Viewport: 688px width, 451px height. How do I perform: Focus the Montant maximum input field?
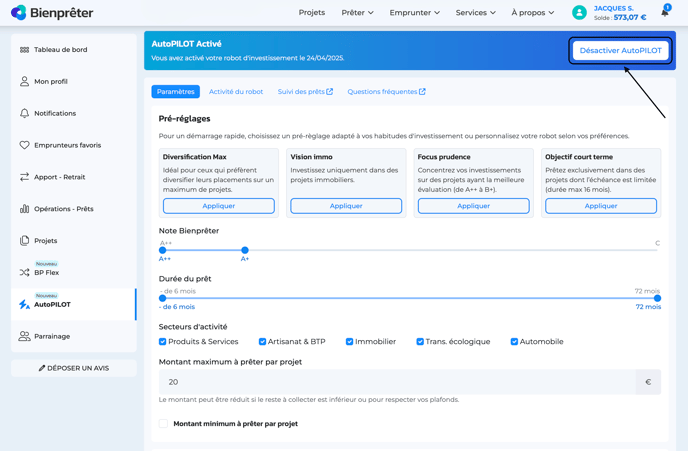click(397, 382)
